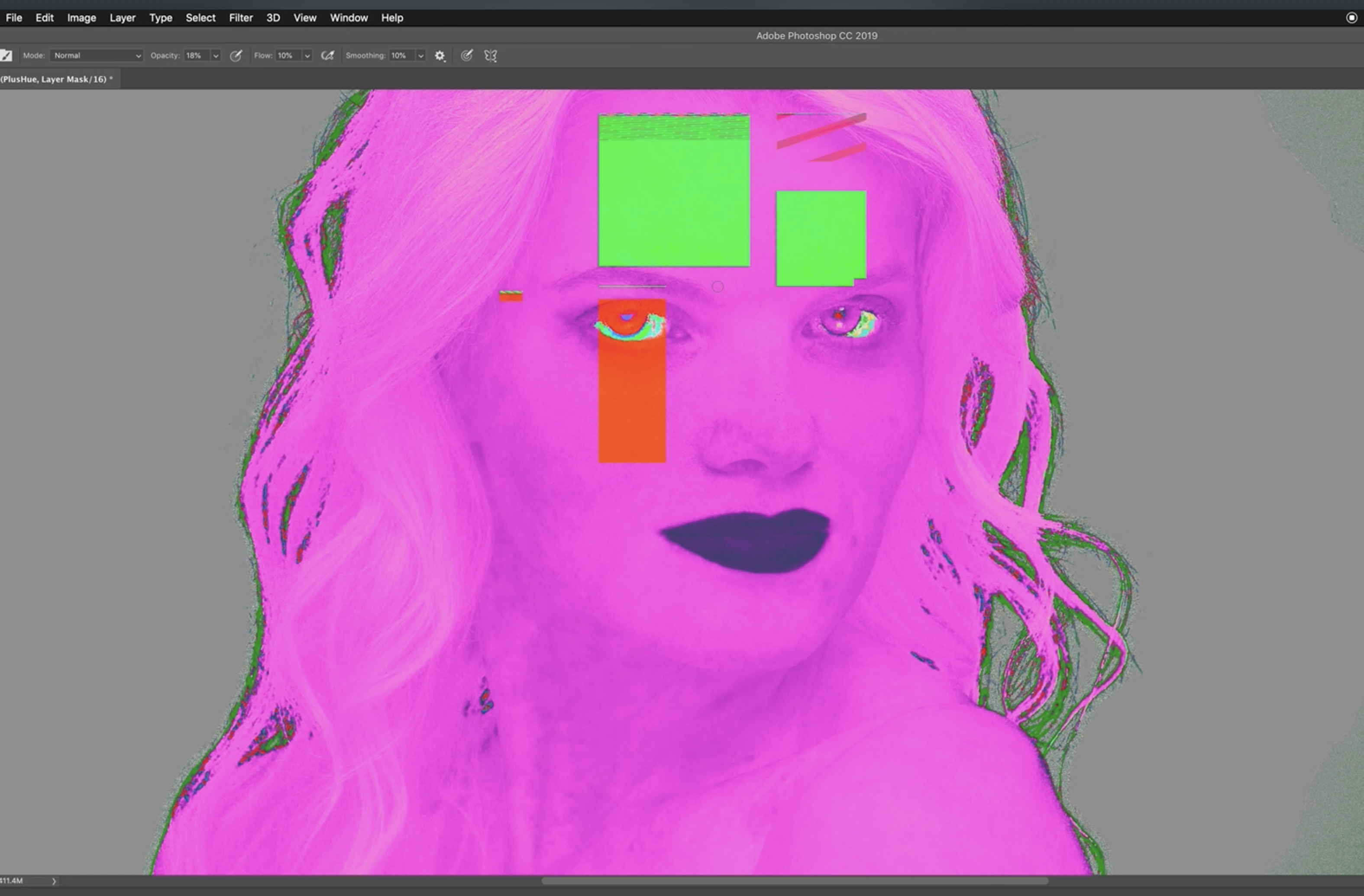Screen dimensions: 1364x896
Task: Open the 3D menu
Action: click(273, 18)
